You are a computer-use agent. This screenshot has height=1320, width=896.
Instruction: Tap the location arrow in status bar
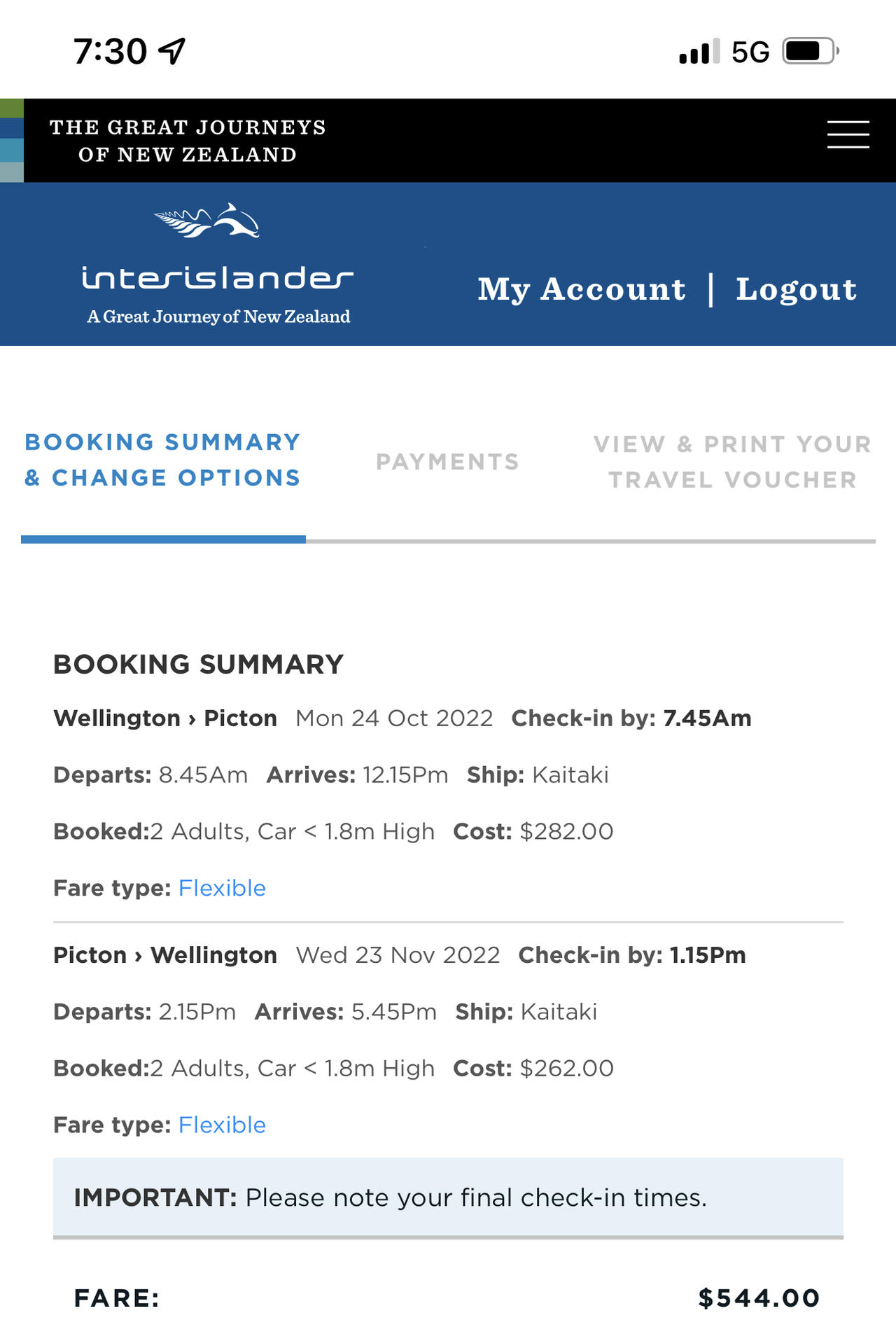click(172, 51)
